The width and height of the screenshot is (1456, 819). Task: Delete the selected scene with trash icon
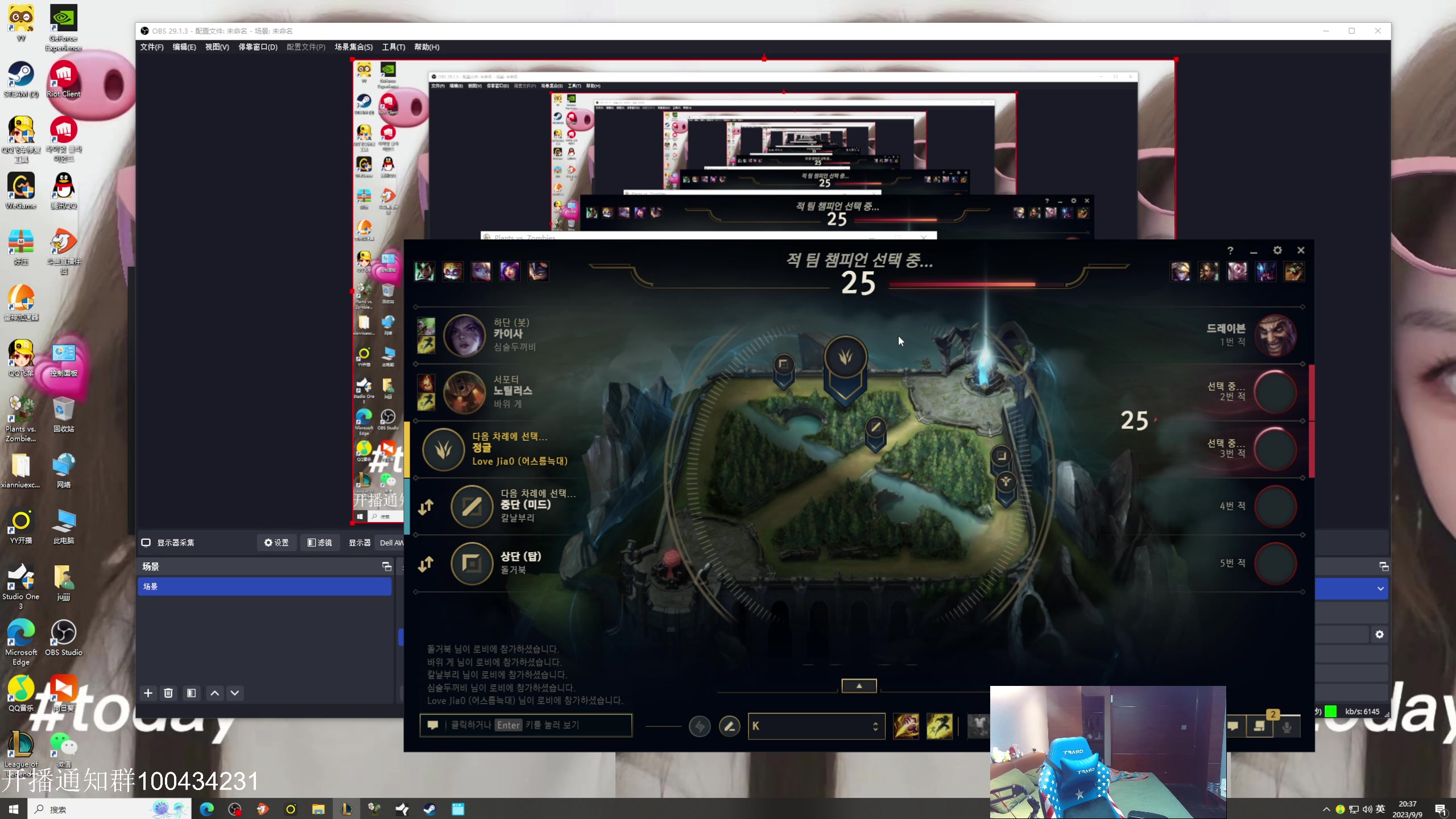[x=168, y=693]
